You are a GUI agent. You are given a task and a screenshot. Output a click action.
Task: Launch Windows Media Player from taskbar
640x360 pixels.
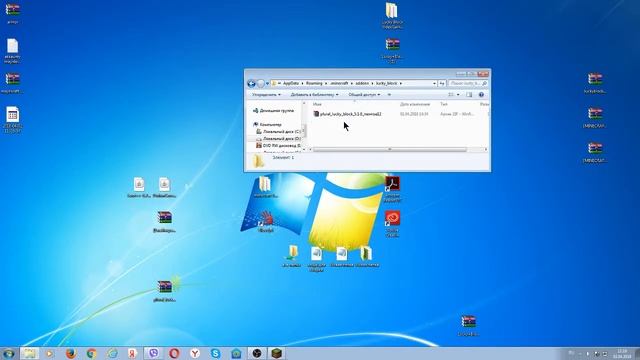click(50, 353)
